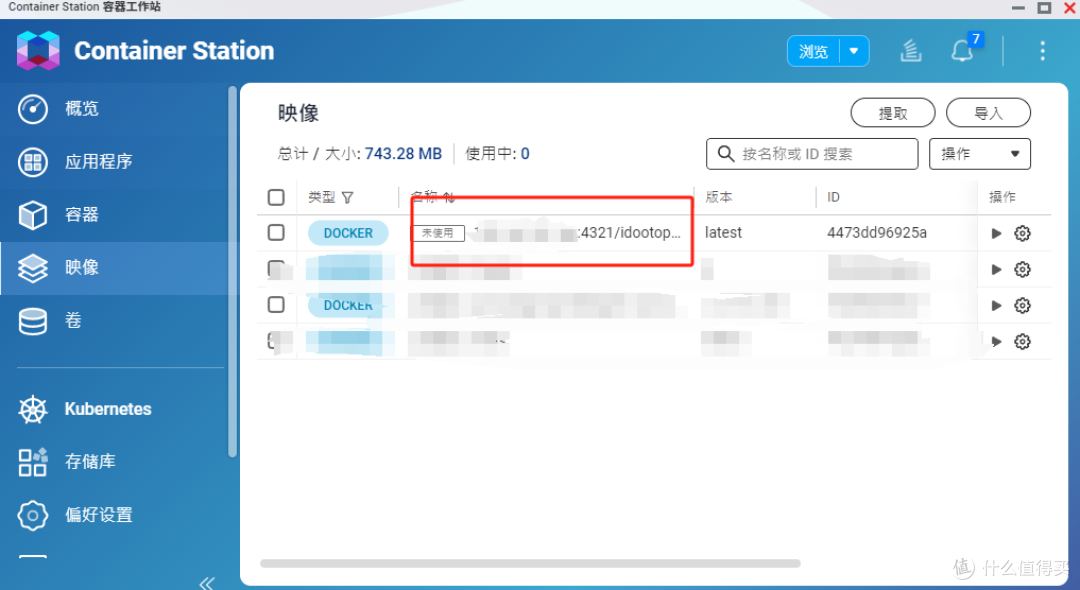Open the Kubernetes section

pyautogui.click(x=107, y=408)
